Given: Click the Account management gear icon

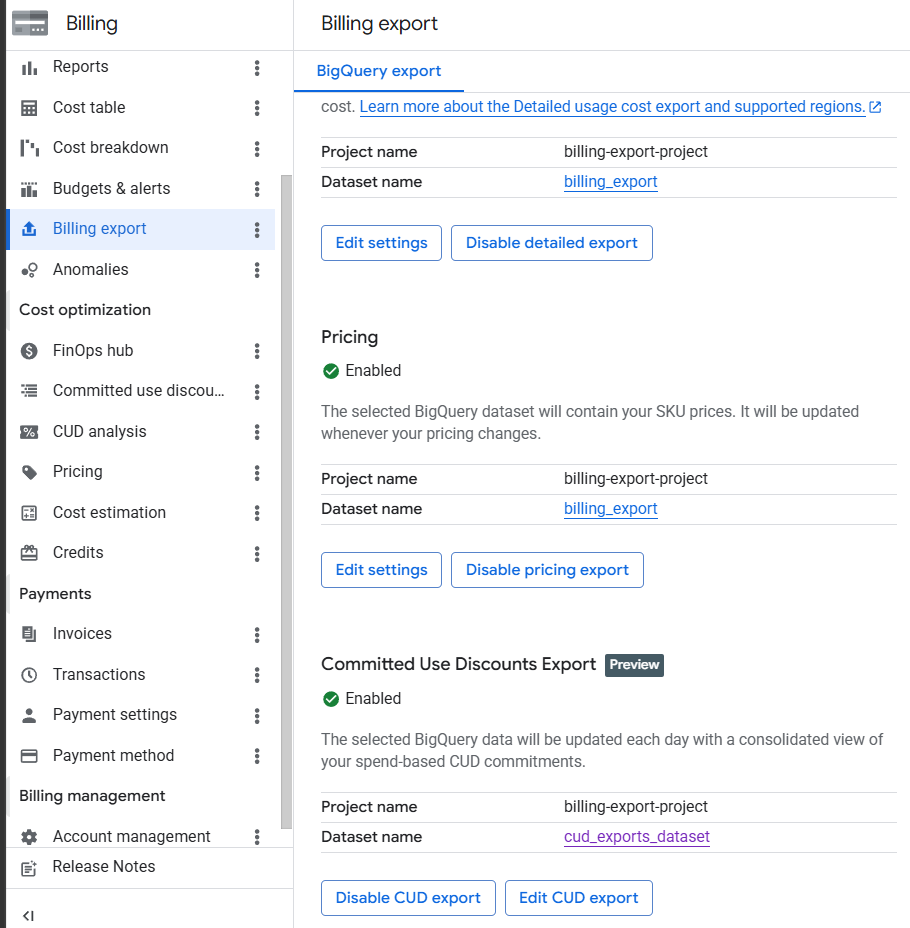Looking at the screenshot, I should point(29,837).
